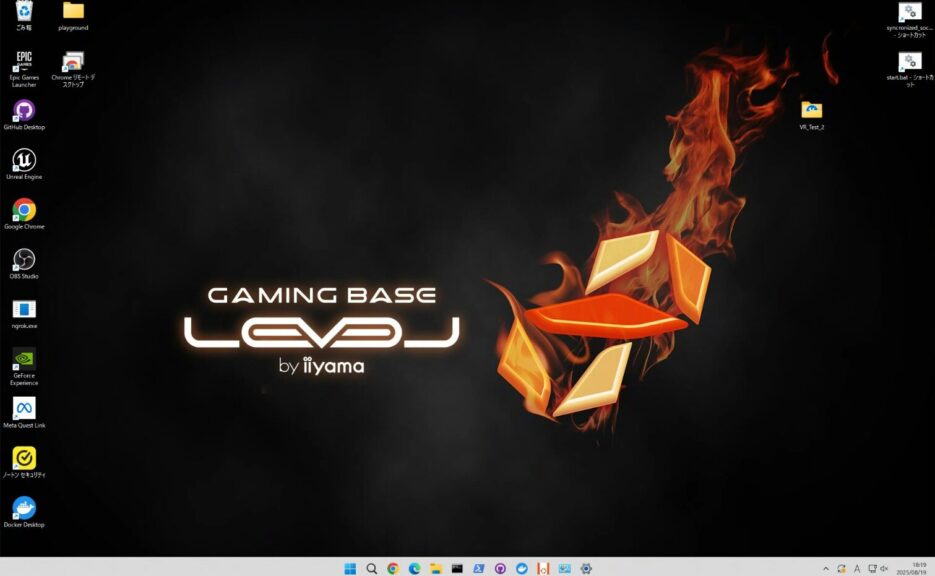This screenshot has width=935, height=576.
Task: Click the orange-red taskbar app icon
Action: tap(543, 568)
